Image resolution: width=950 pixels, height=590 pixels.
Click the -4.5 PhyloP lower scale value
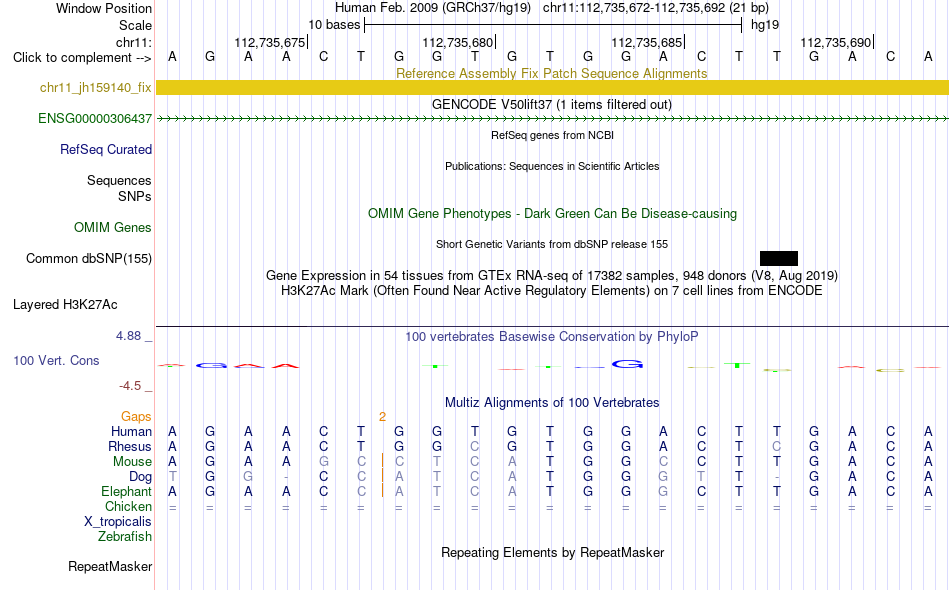tap(130, 386)
